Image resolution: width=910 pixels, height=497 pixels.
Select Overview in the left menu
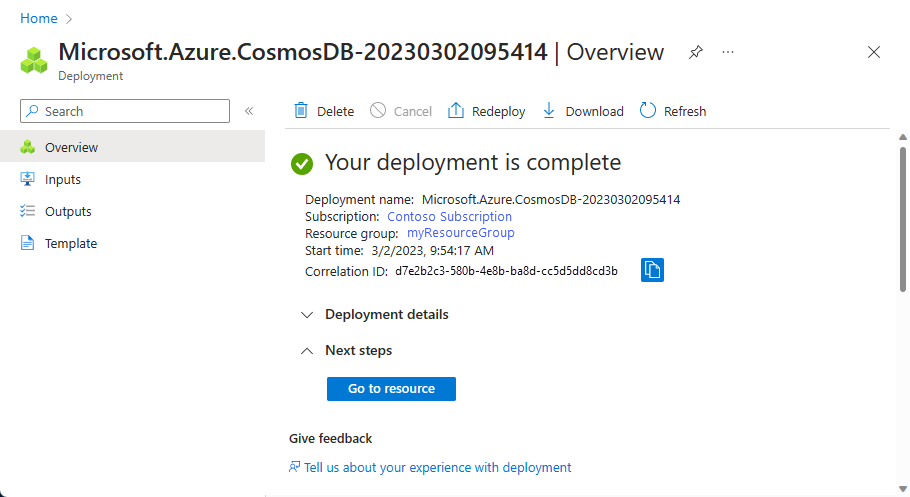tap(71, 147)
